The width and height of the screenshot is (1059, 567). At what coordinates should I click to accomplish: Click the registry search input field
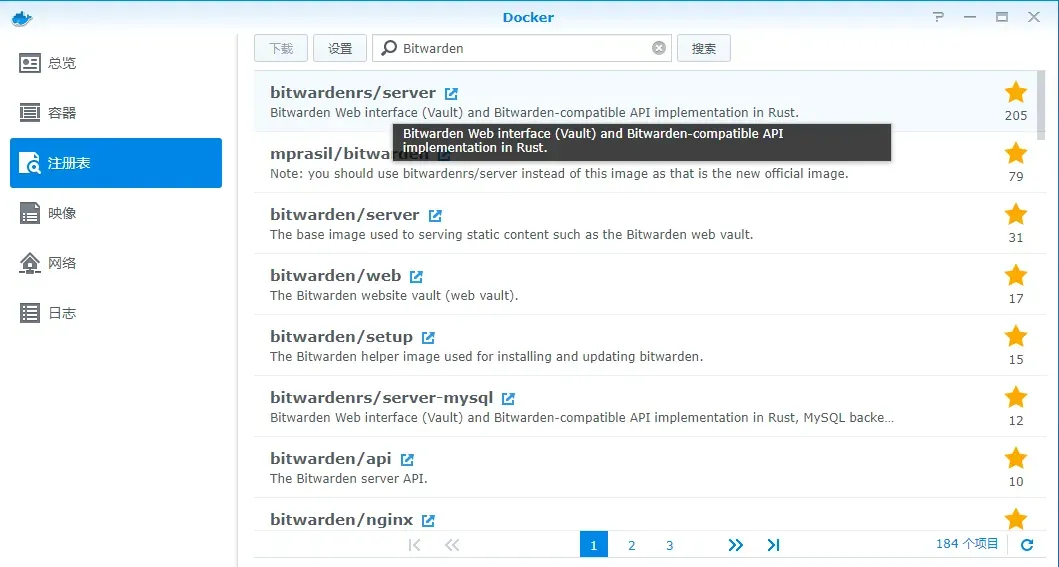[x=522, y=48]
